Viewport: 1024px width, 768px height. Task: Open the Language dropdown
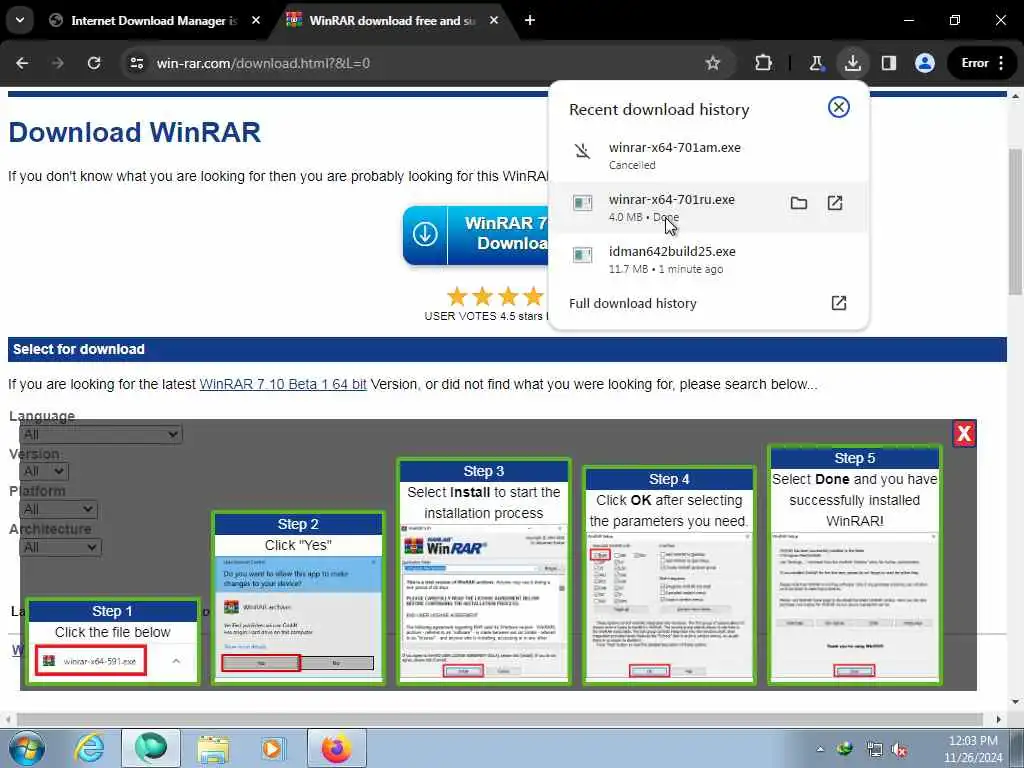[101, 434]
